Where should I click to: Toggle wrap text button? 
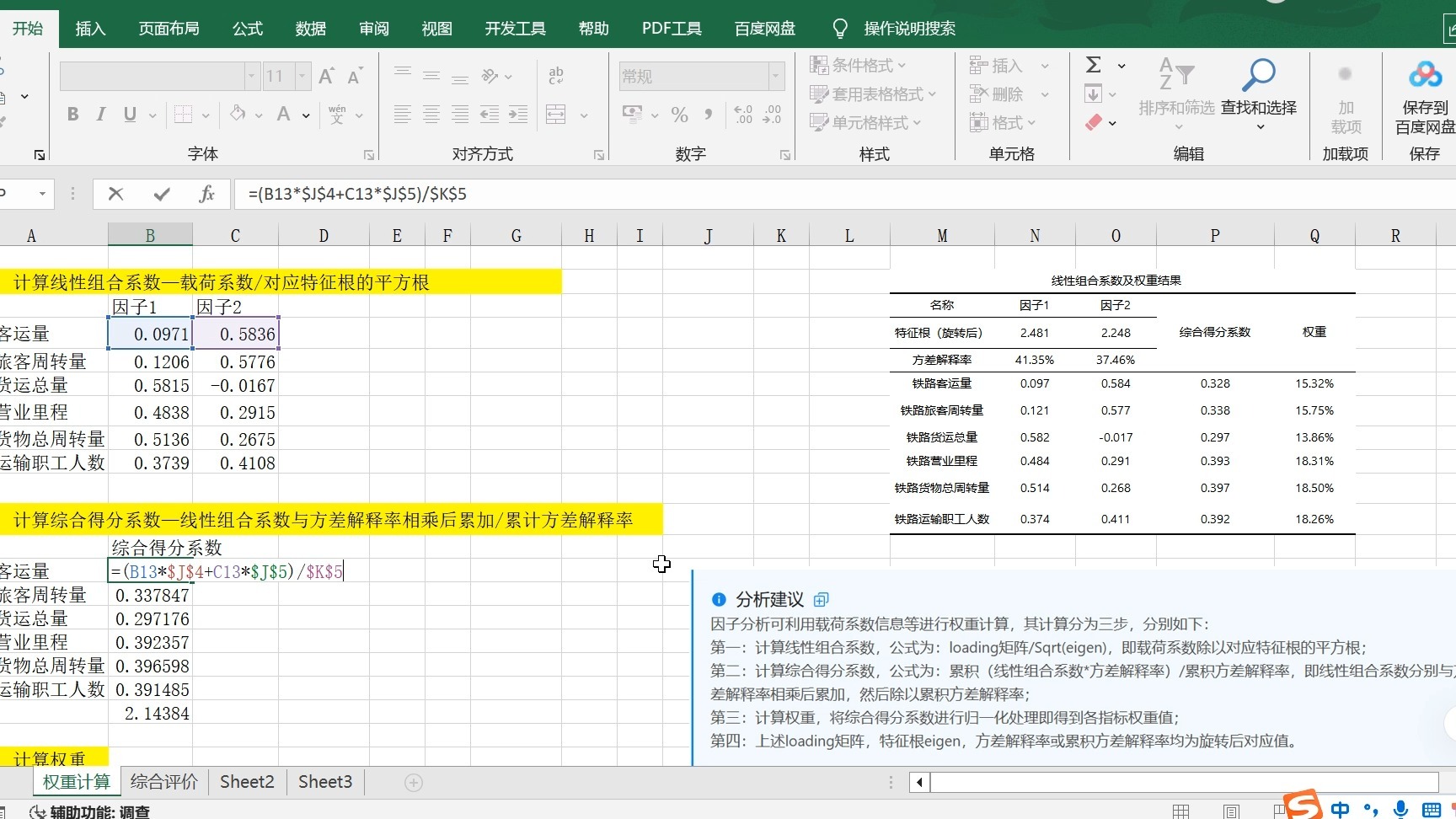click(x=556, y=76)
